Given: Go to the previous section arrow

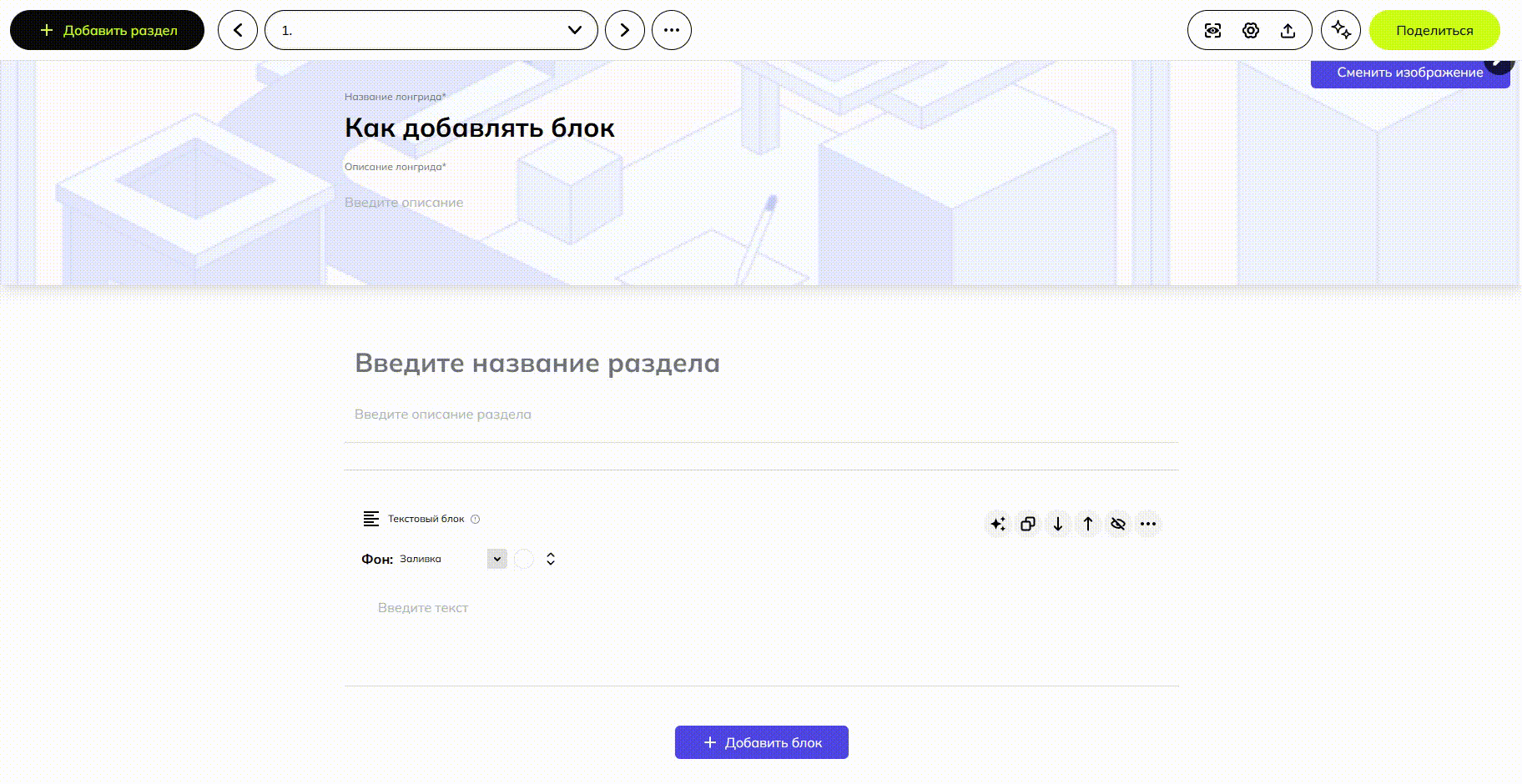Looking at the screenshot, I should click(238, 30).
